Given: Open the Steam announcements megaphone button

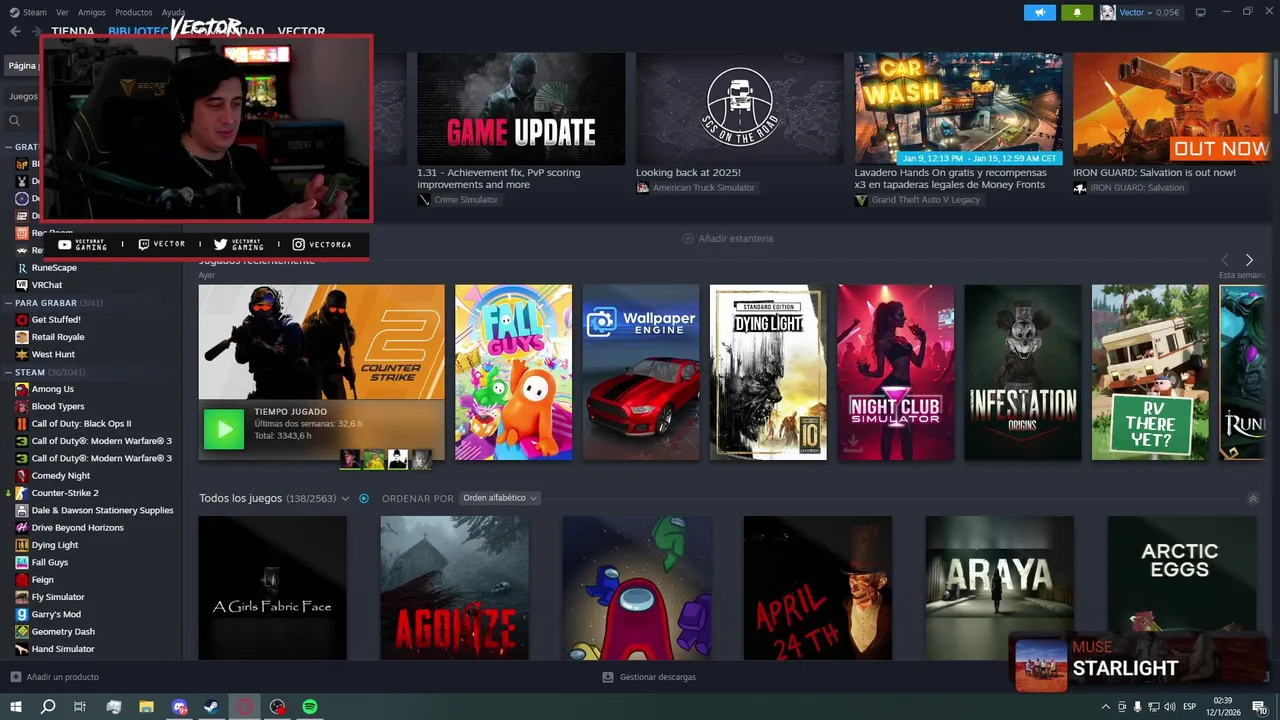Looking at the screenshot, I should (1040, 12).
